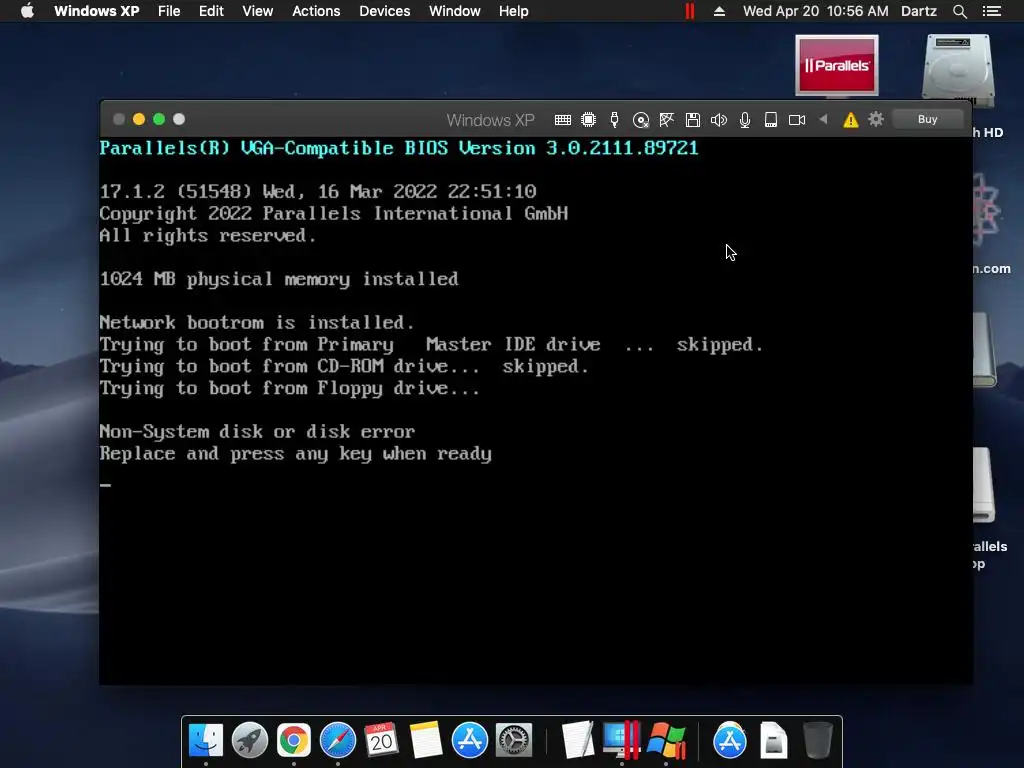
Task: Open the Trash in the Dock
Action: pos(818,740)
